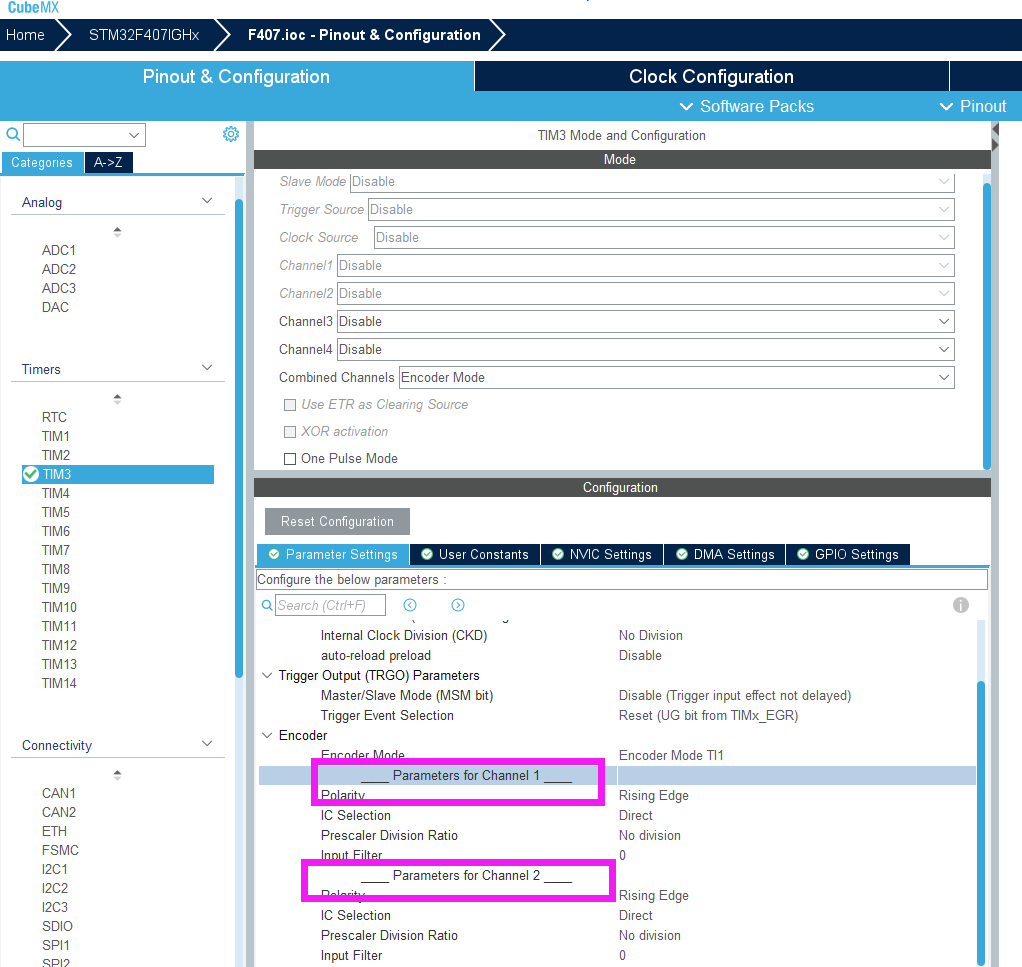Select DAC in the Analog list
Viewport: 1022px width, 967px height.
tap(55, 307)
